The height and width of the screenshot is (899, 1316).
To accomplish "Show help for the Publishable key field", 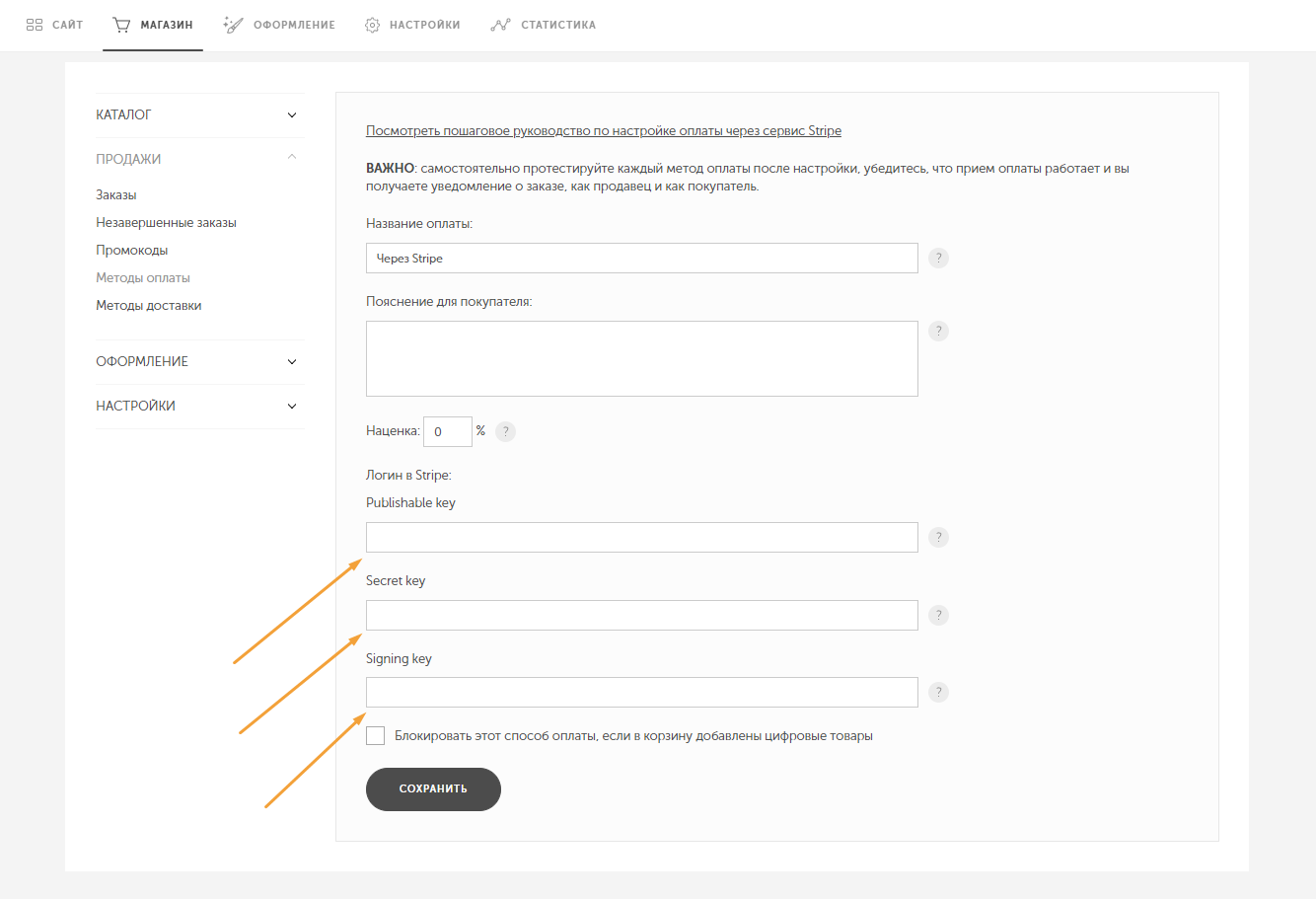I will tap(938, 538).
